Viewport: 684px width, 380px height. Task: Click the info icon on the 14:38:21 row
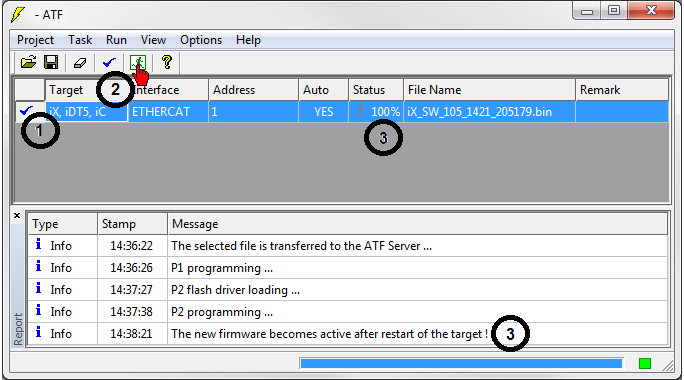[x=38, y=332]
